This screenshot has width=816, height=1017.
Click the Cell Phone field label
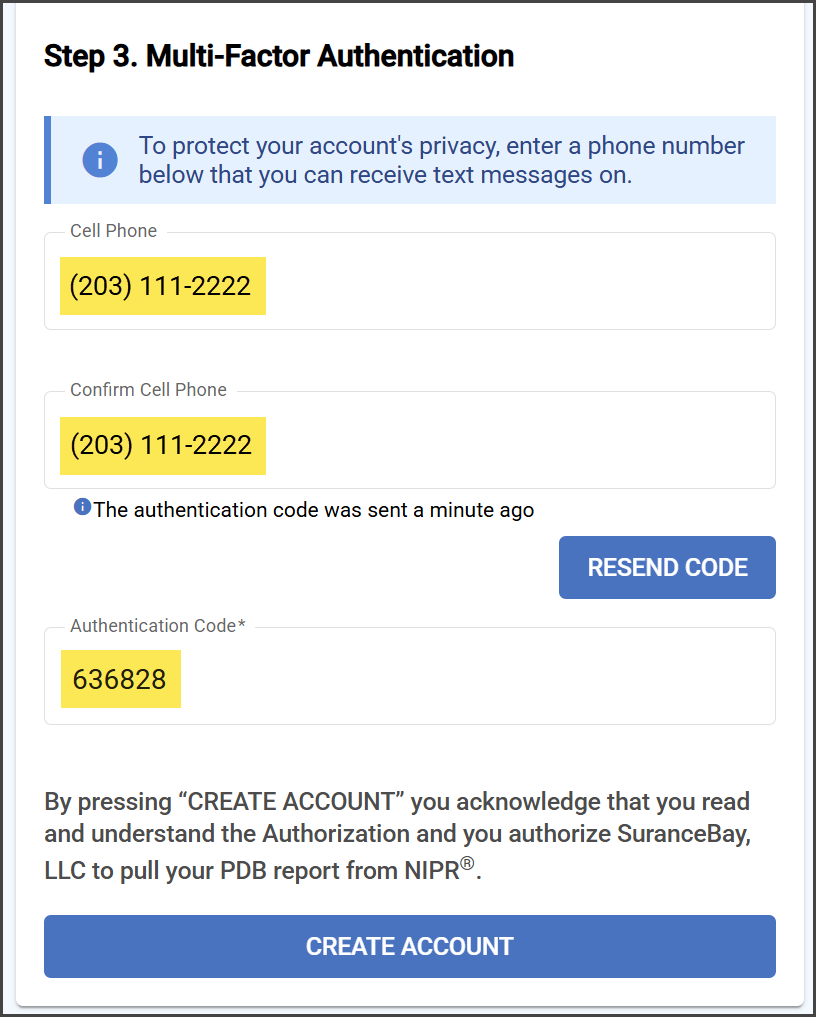click(114, 231)
